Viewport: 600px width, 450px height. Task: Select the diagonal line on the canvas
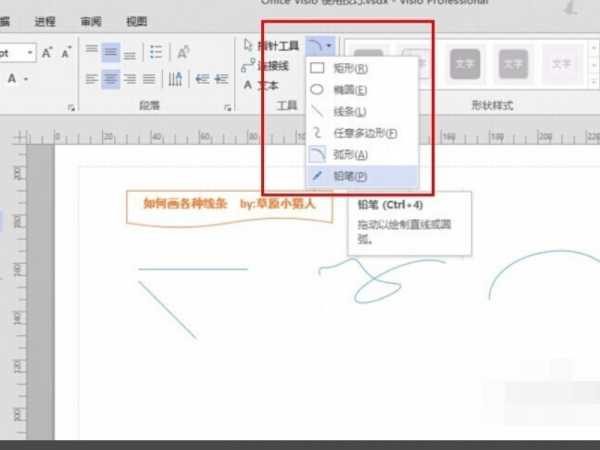(x=168, y=310)
